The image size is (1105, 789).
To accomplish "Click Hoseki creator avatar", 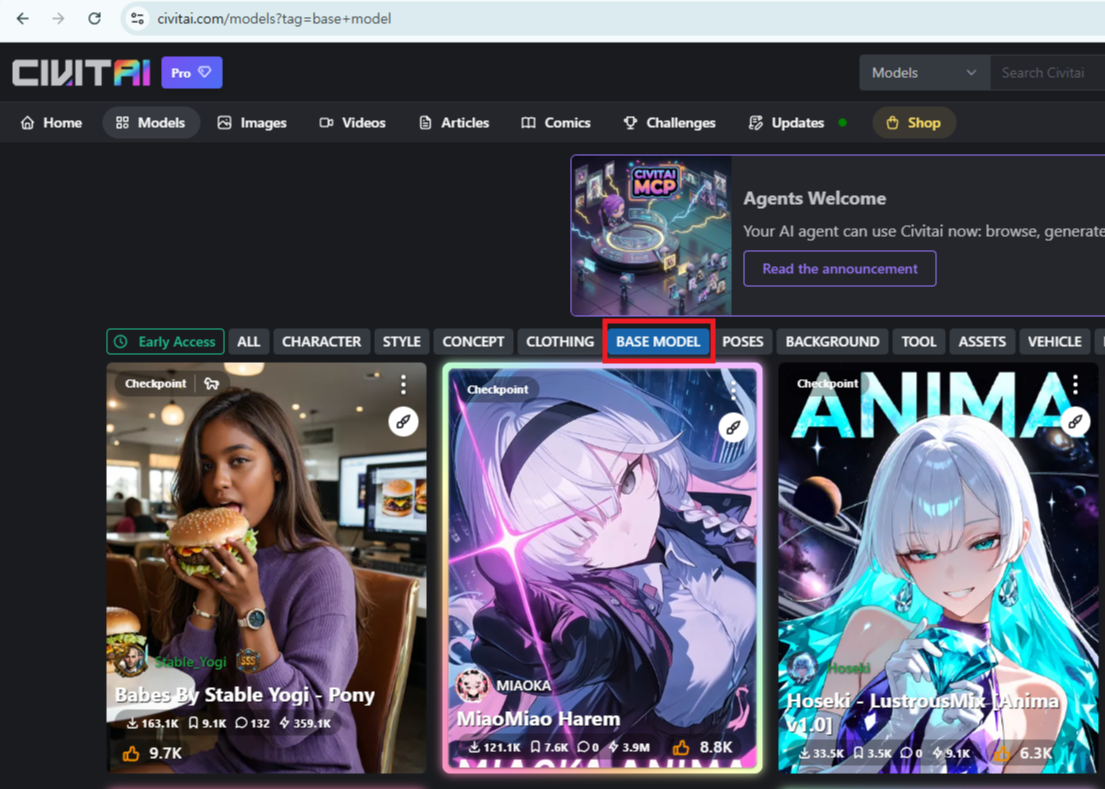I will (802, 668).
